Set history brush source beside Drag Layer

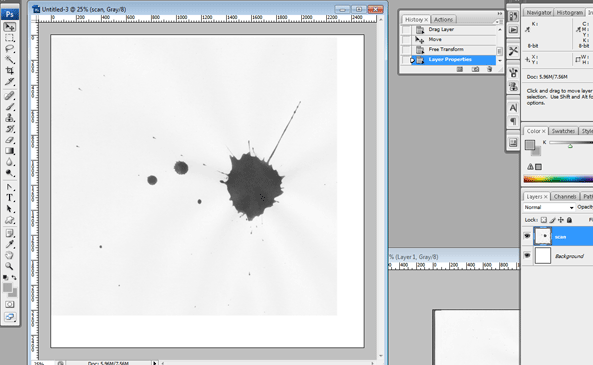click(x=406, y=30)
